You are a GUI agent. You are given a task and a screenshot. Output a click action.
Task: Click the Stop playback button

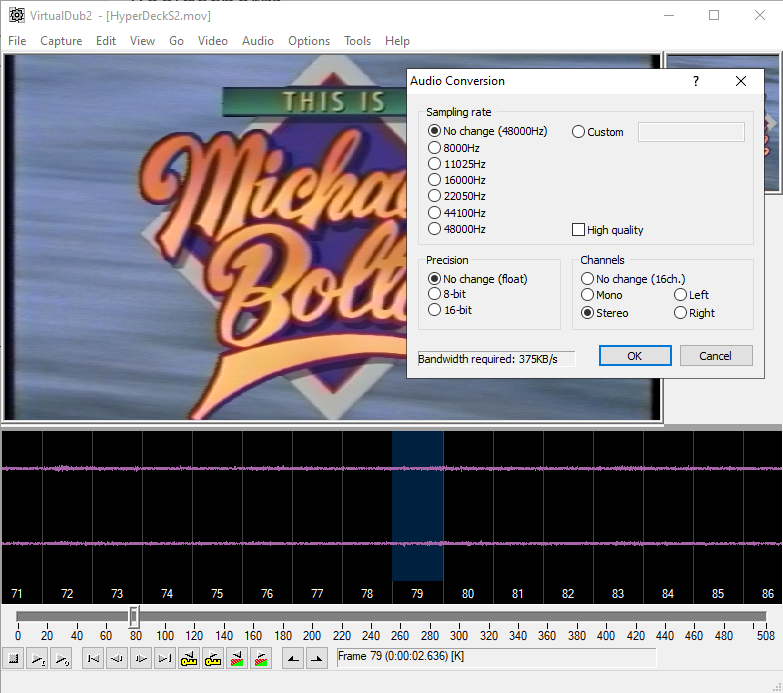[x=14, y=659]
